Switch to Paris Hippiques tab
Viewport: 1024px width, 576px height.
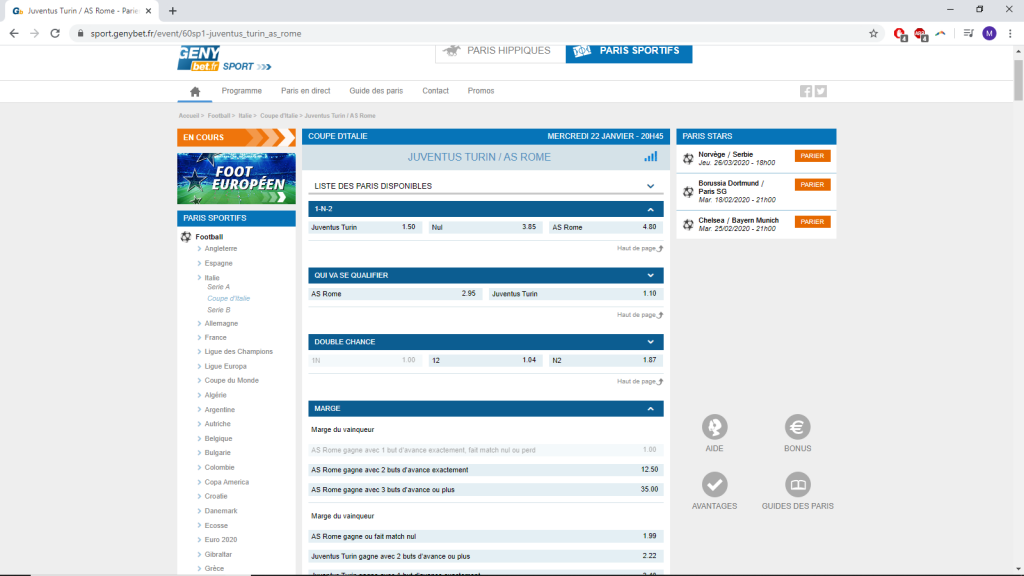500,52
